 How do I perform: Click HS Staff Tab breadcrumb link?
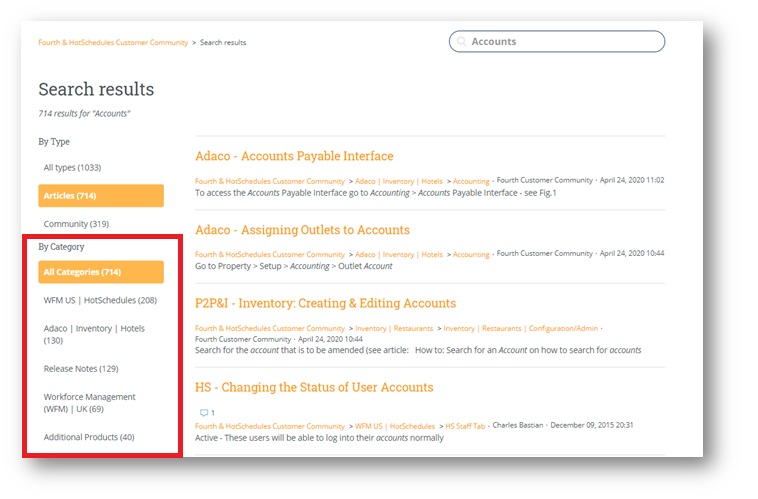pos(465,426)
